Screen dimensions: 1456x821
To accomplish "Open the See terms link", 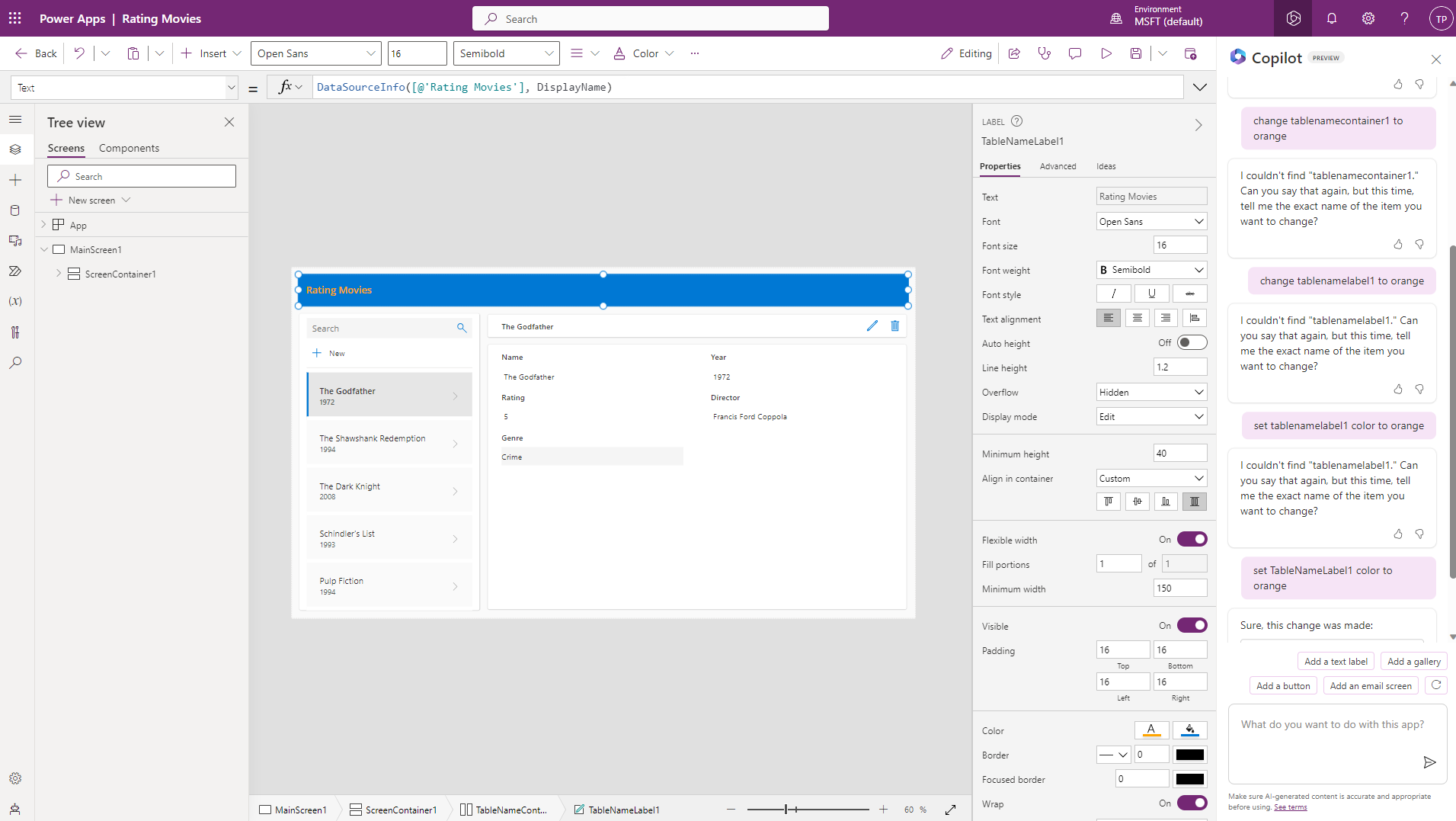I will point(1290,807).
